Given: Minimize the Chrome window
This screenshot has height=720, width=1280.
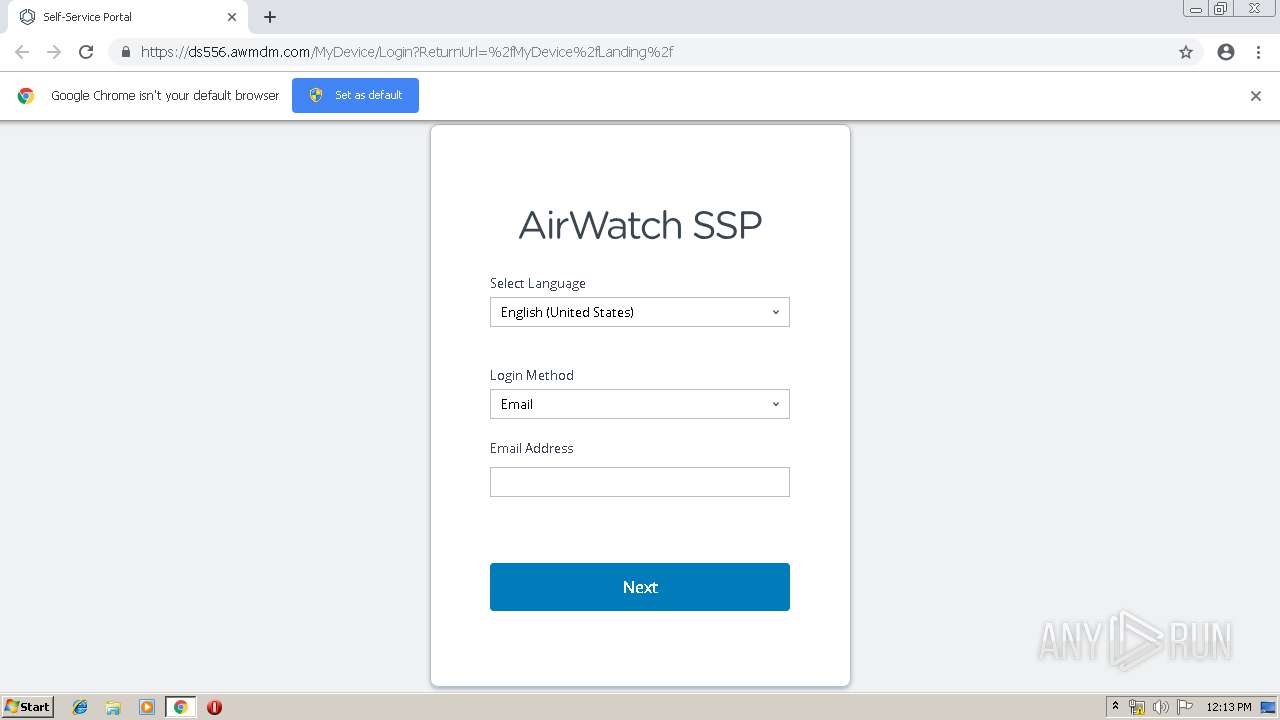Looking at the screenshot, I should tap(1196, 9).
